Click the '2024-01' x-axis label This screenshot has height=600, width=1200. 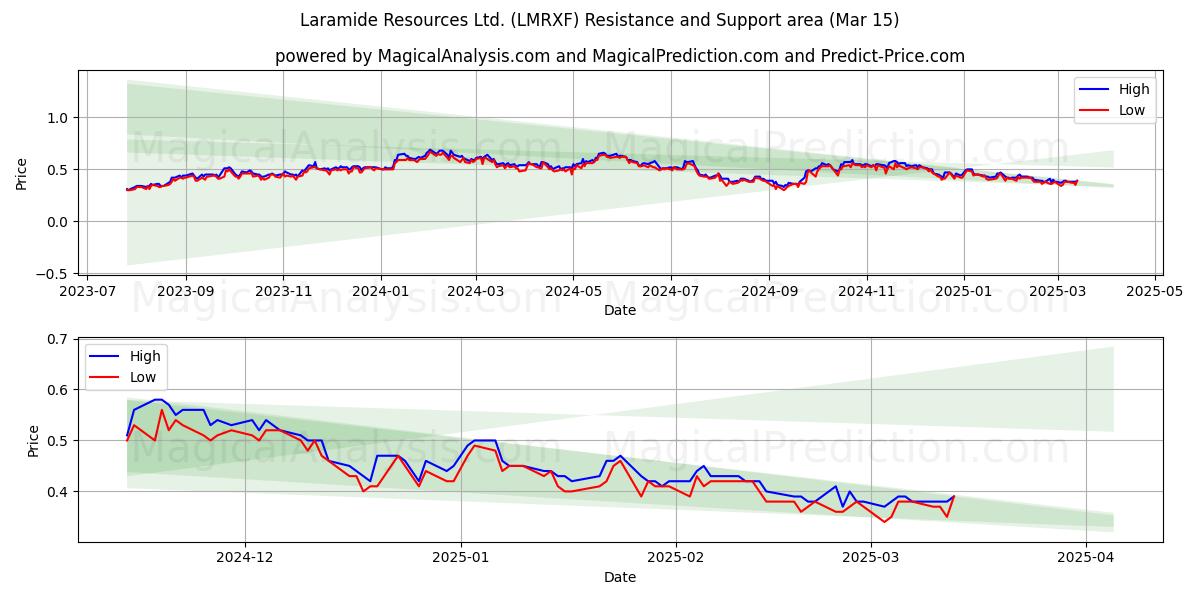(380, 293)
